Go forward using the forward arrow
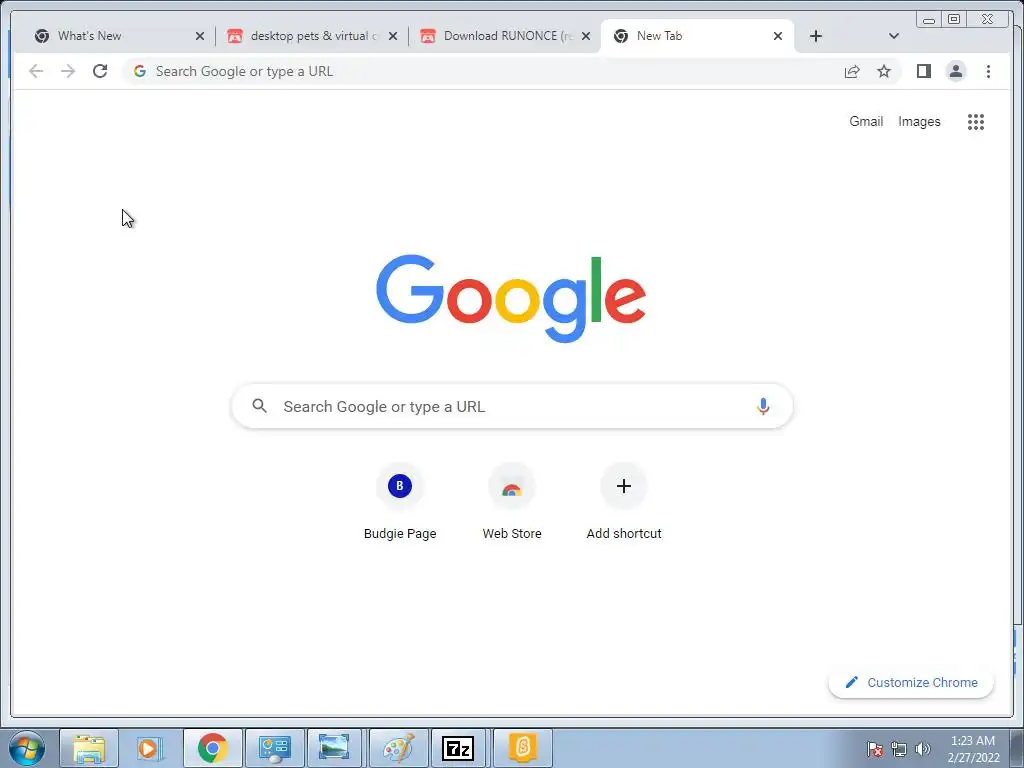This screenshot has height=768, width=1024. (x=68, y=71)
